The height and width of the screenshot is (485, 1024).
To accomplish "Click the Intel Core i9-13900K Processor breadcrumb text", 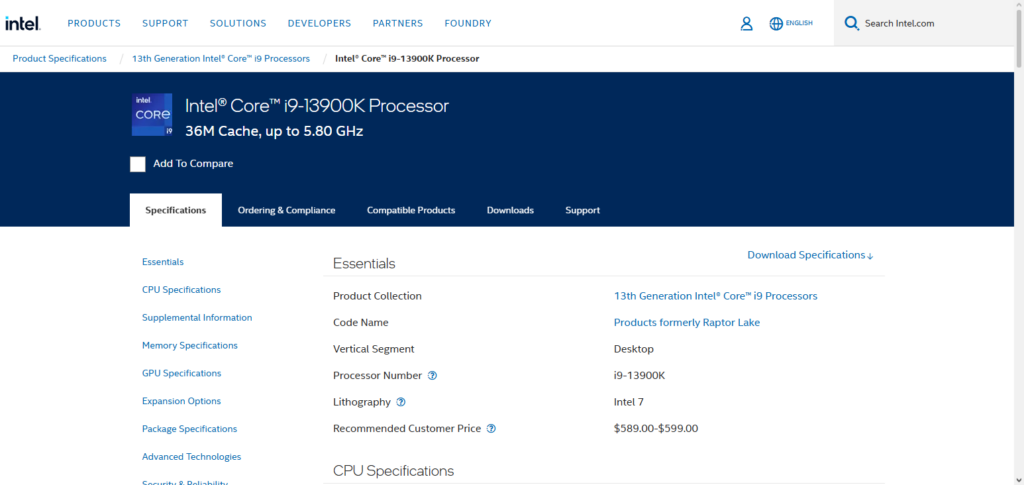I will tap(407, 59).
